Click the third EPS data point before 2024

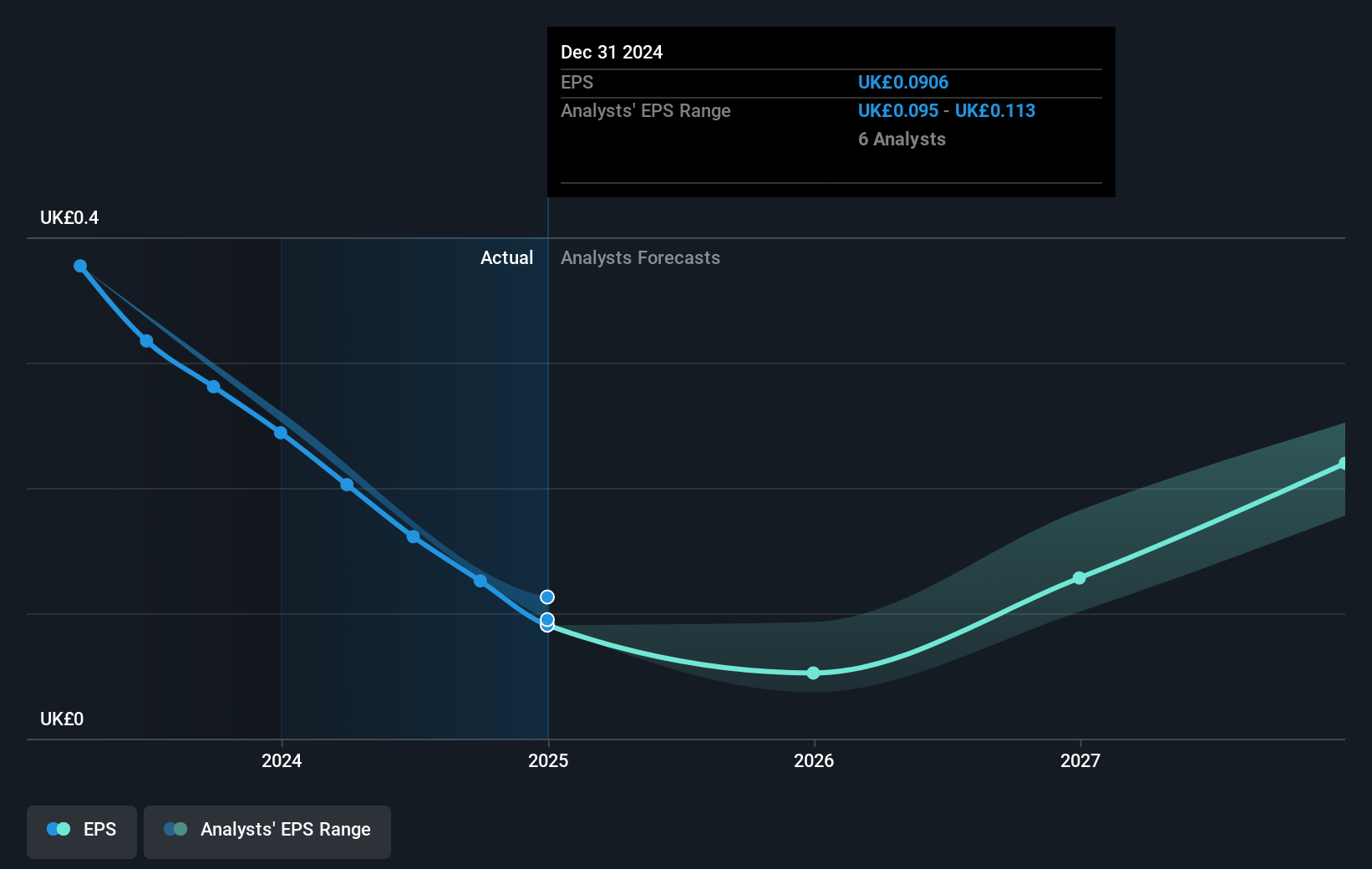214,387
